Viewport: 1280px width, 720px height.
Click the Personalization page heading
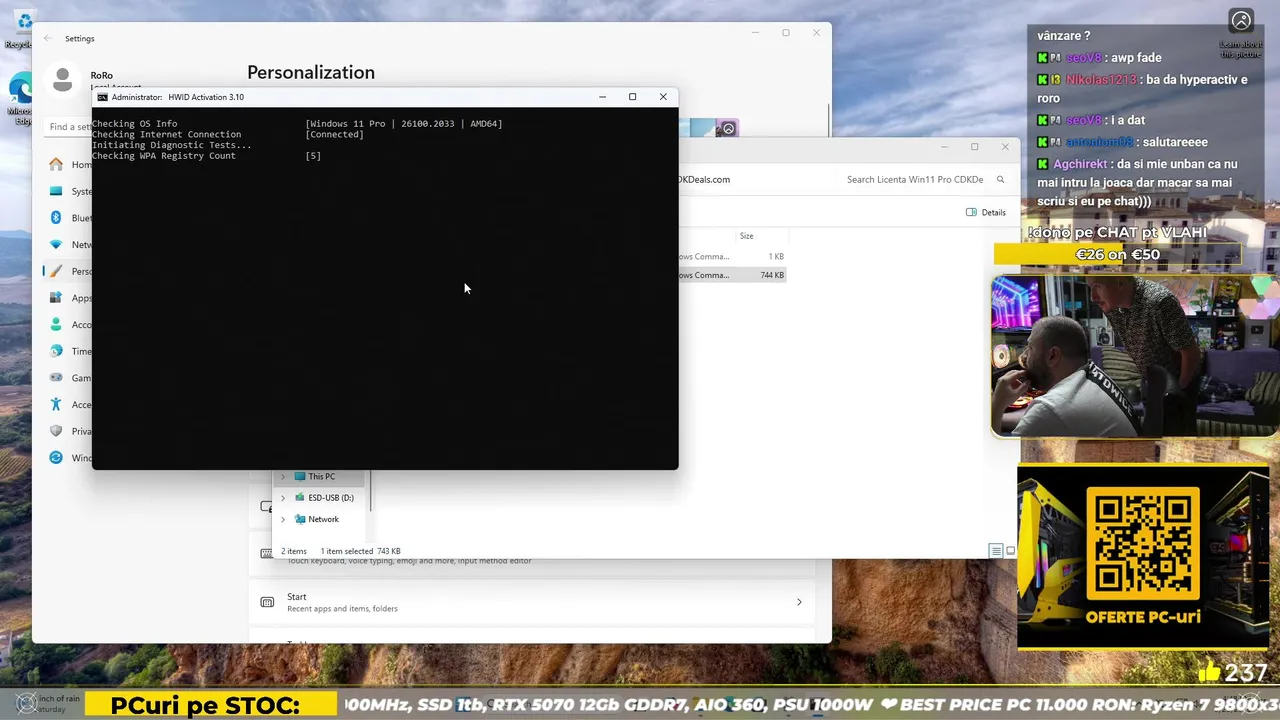point(311,72)
